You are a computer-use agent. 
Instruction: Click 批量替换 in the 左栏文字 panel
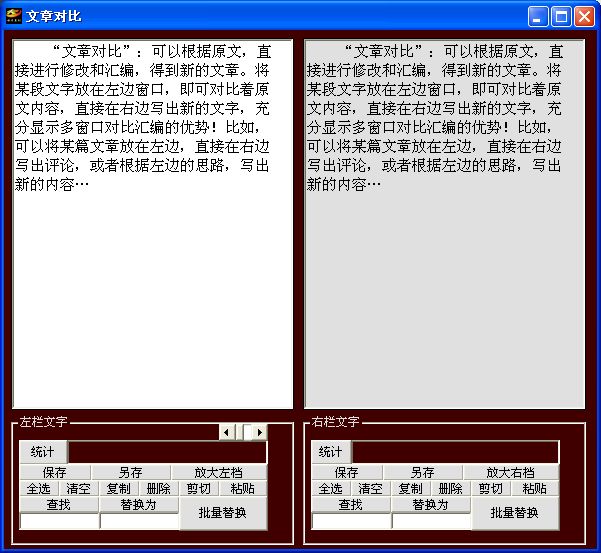click(223, 513)
